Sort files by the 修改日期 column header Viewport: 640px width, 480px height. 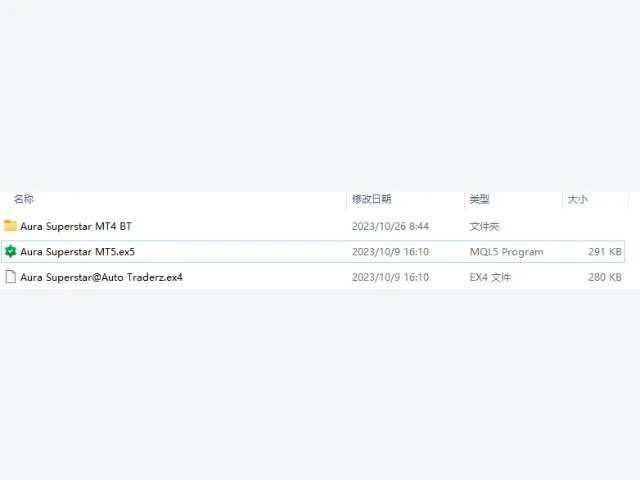coord(371,199)
